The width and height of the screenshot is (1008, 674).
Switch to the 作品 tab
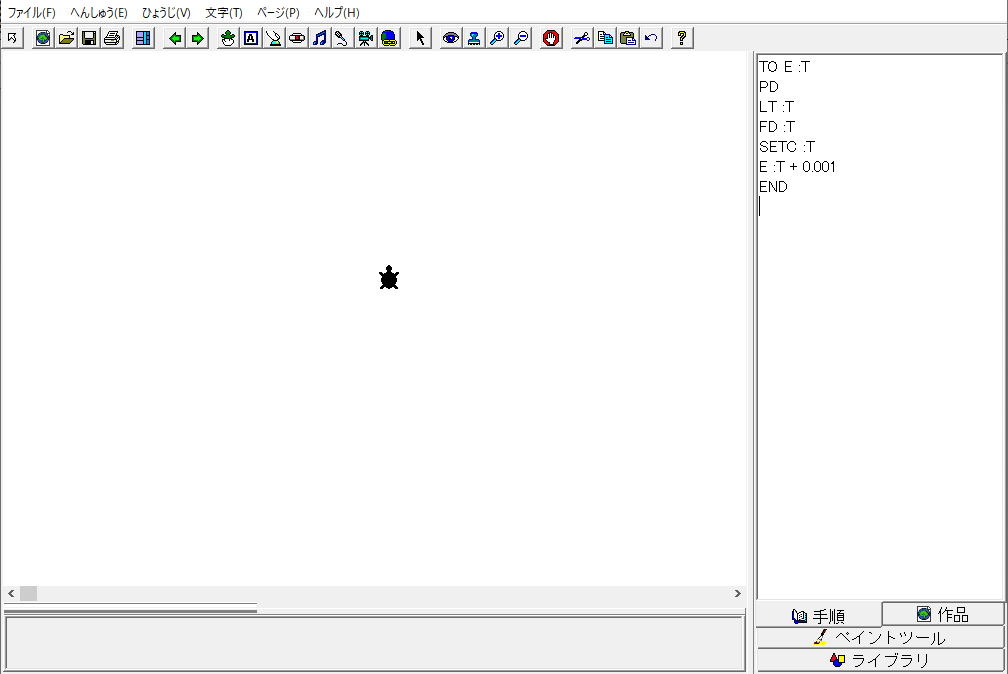tap(943, 614)
